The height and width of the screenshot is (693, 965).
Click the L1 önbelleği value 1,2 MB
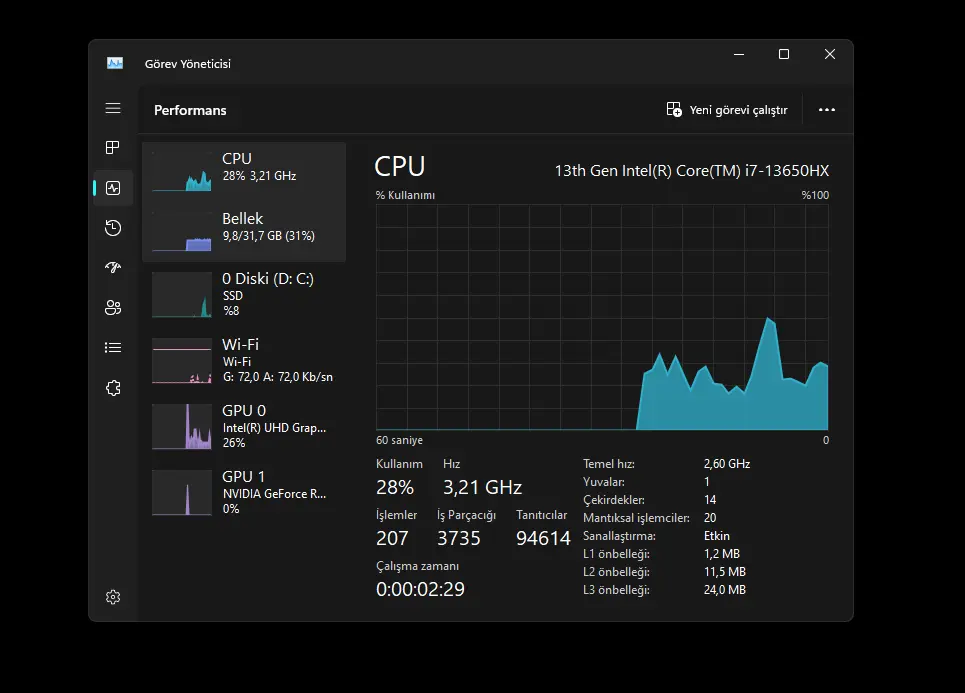coord(722,554)
